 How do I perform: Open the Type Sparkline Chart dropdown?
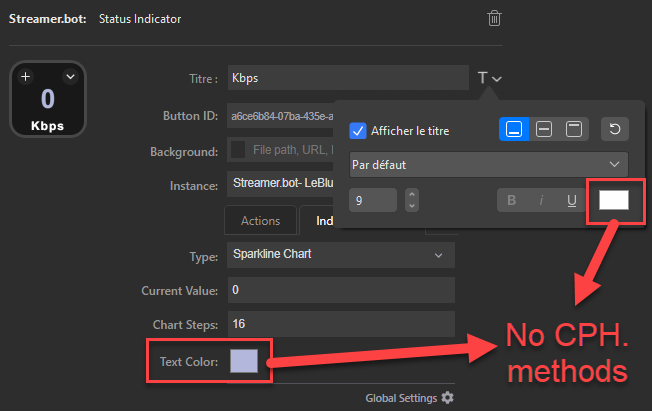341,255
